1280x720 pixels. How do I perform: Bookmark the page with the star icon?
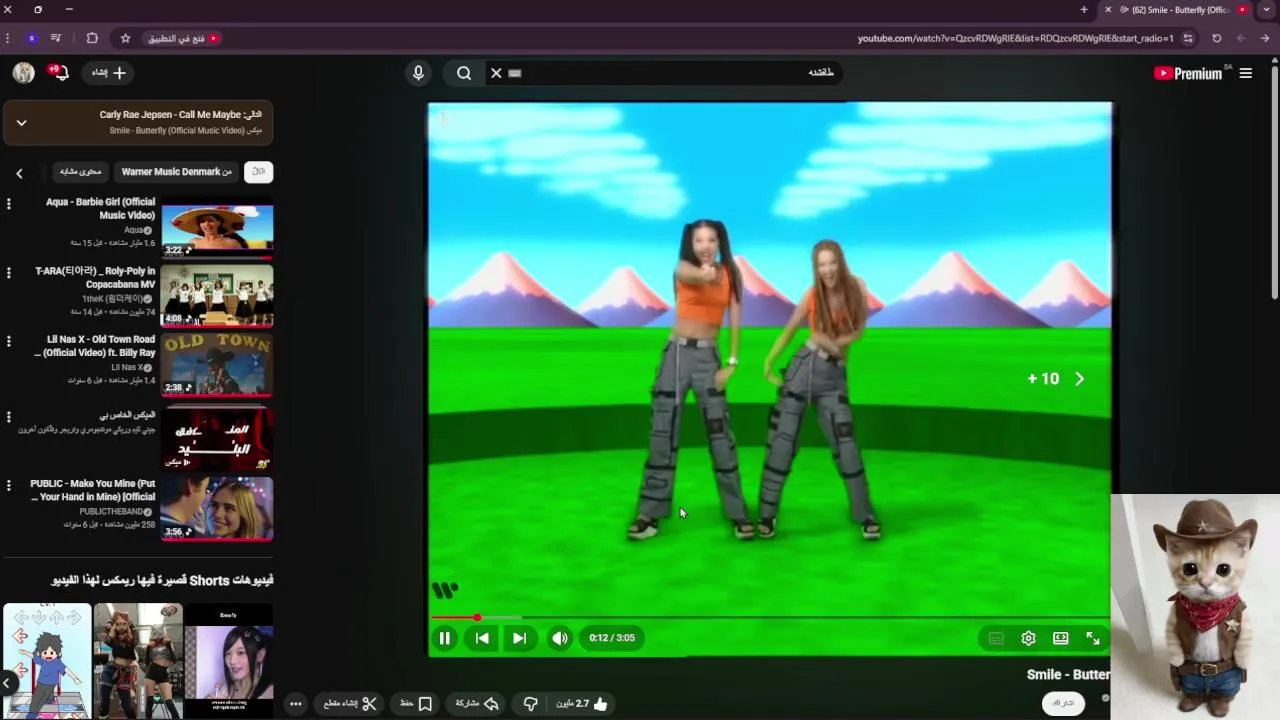click(x=125, y=38)
